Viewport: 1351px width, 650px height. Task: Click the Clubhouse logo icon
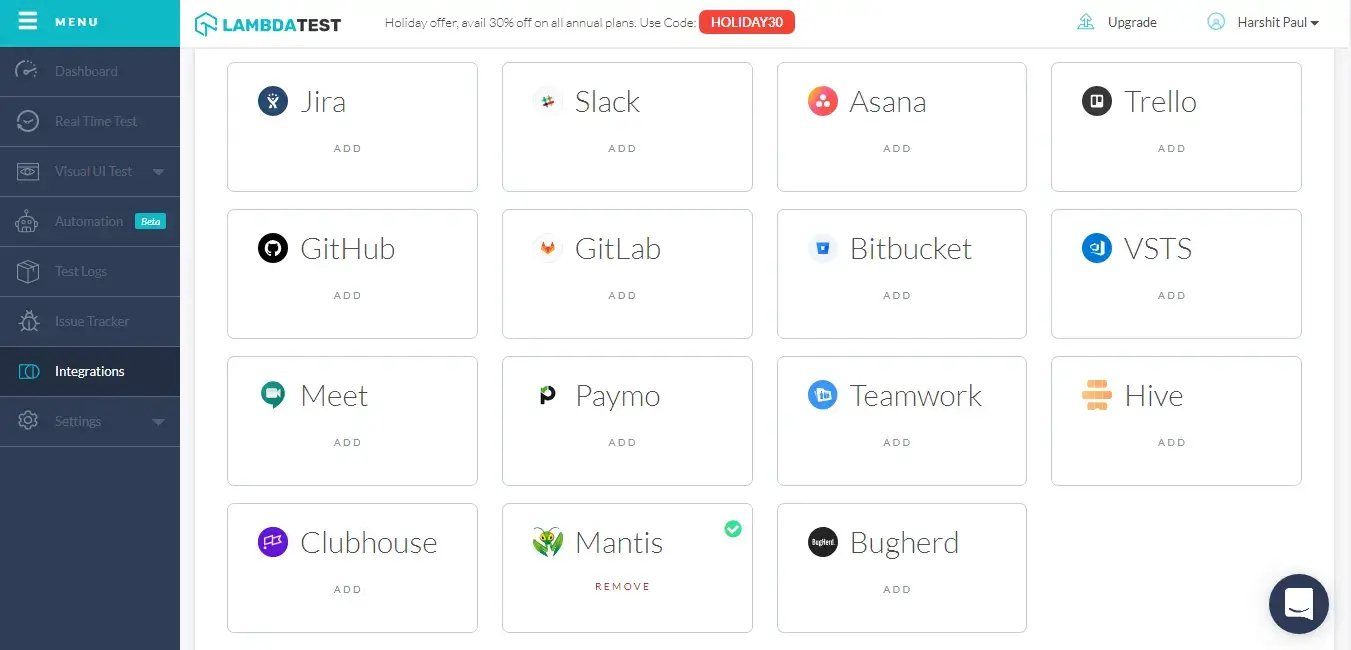tap(272, 542)
